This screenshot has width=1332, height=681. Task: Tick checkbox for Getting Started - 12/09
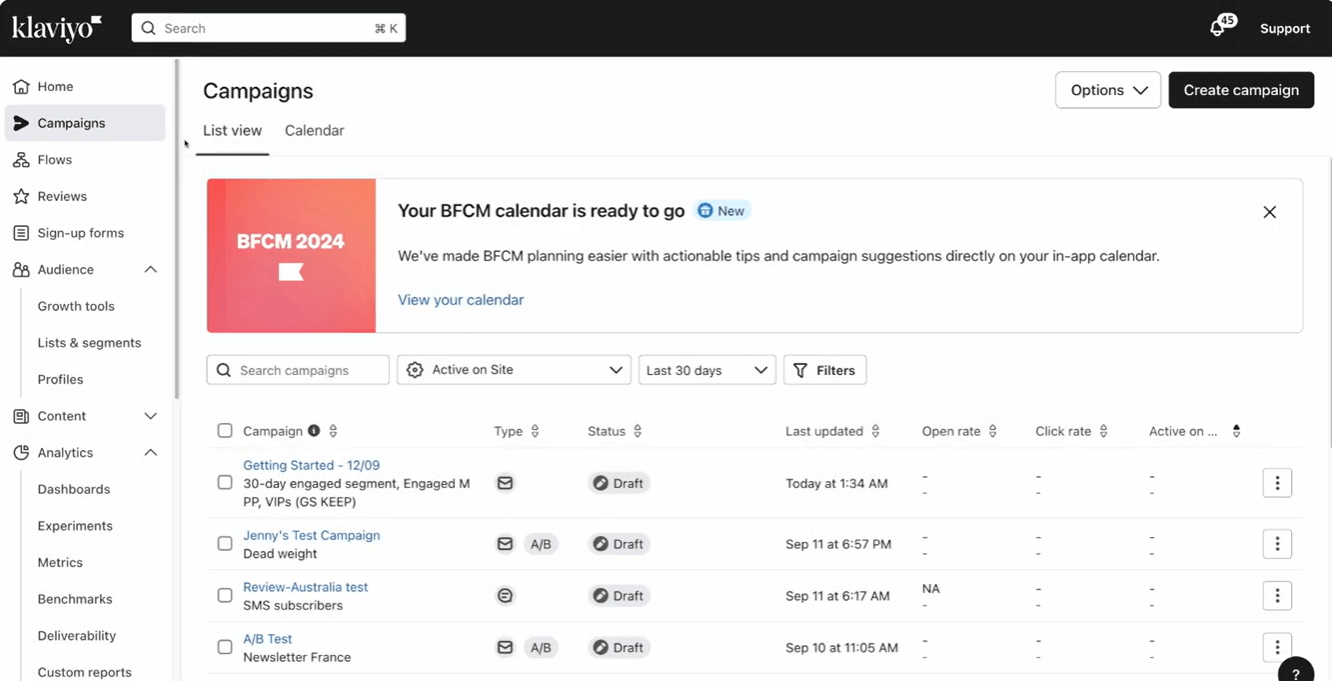(x=225, y=483)
